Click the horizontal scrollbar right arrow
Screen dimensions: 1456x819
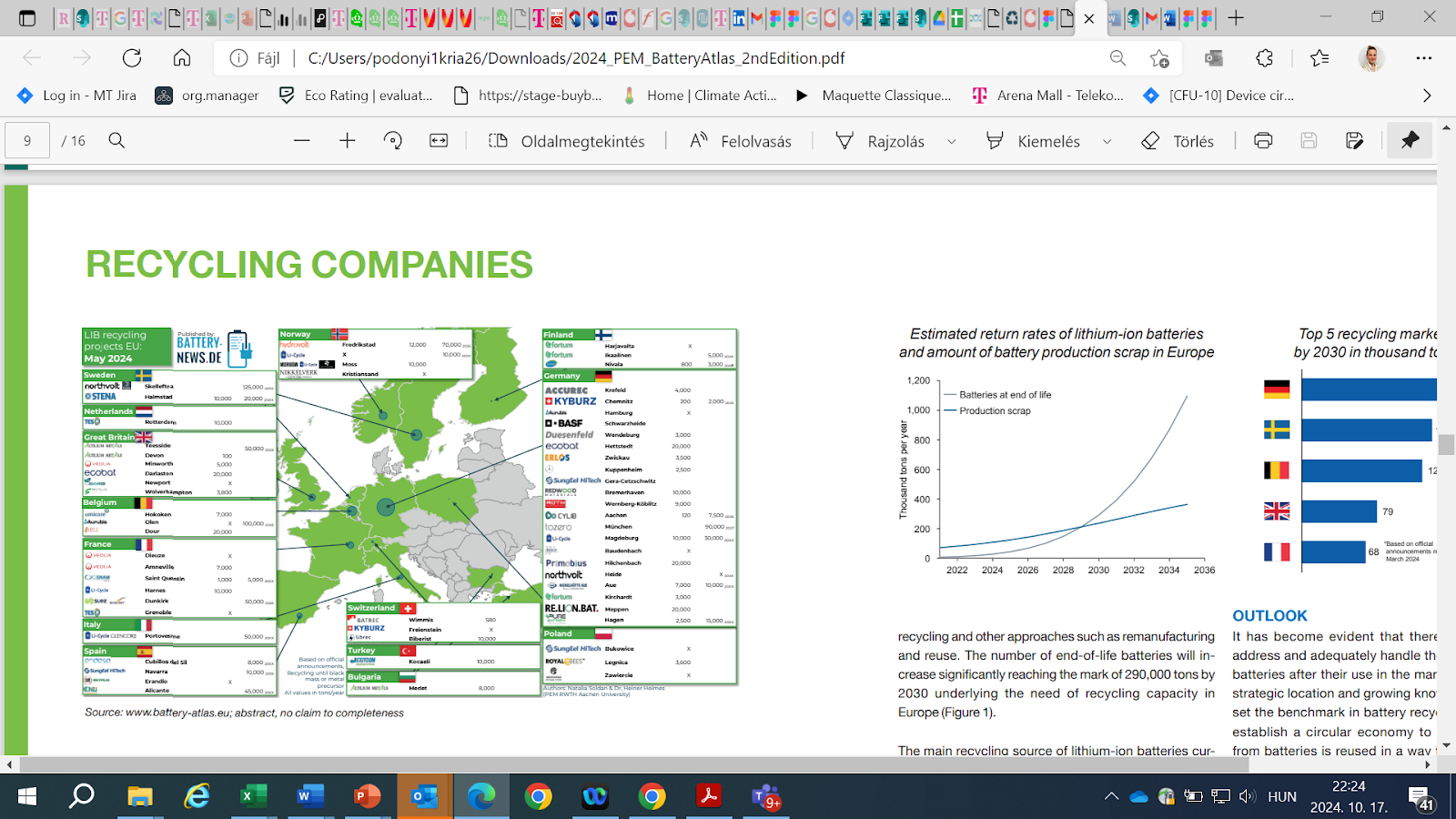pyautogui.click(x=1428, y=764)
